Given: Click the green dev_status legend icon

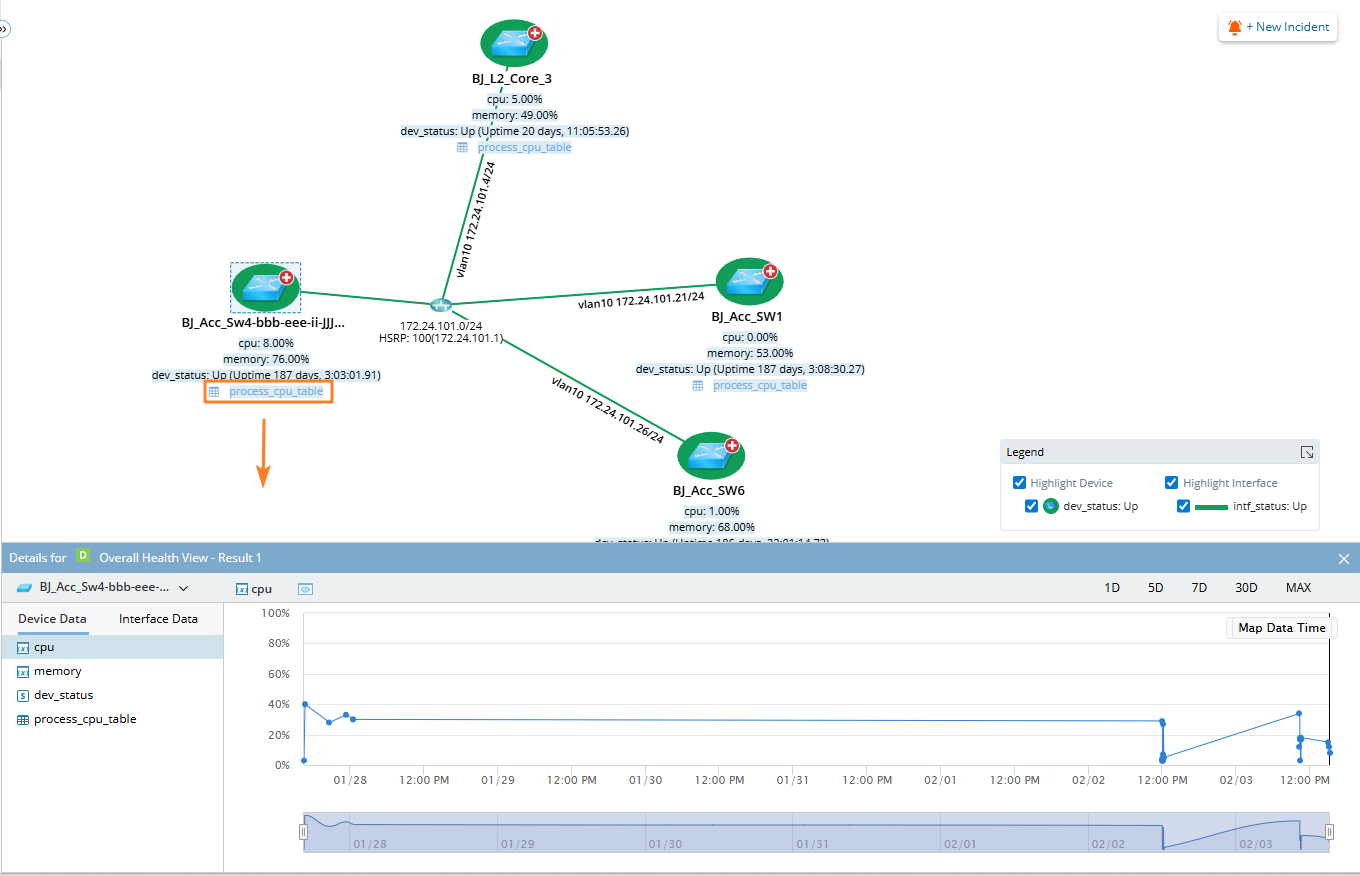Looking at the screenshot, I should [1051, 506].
